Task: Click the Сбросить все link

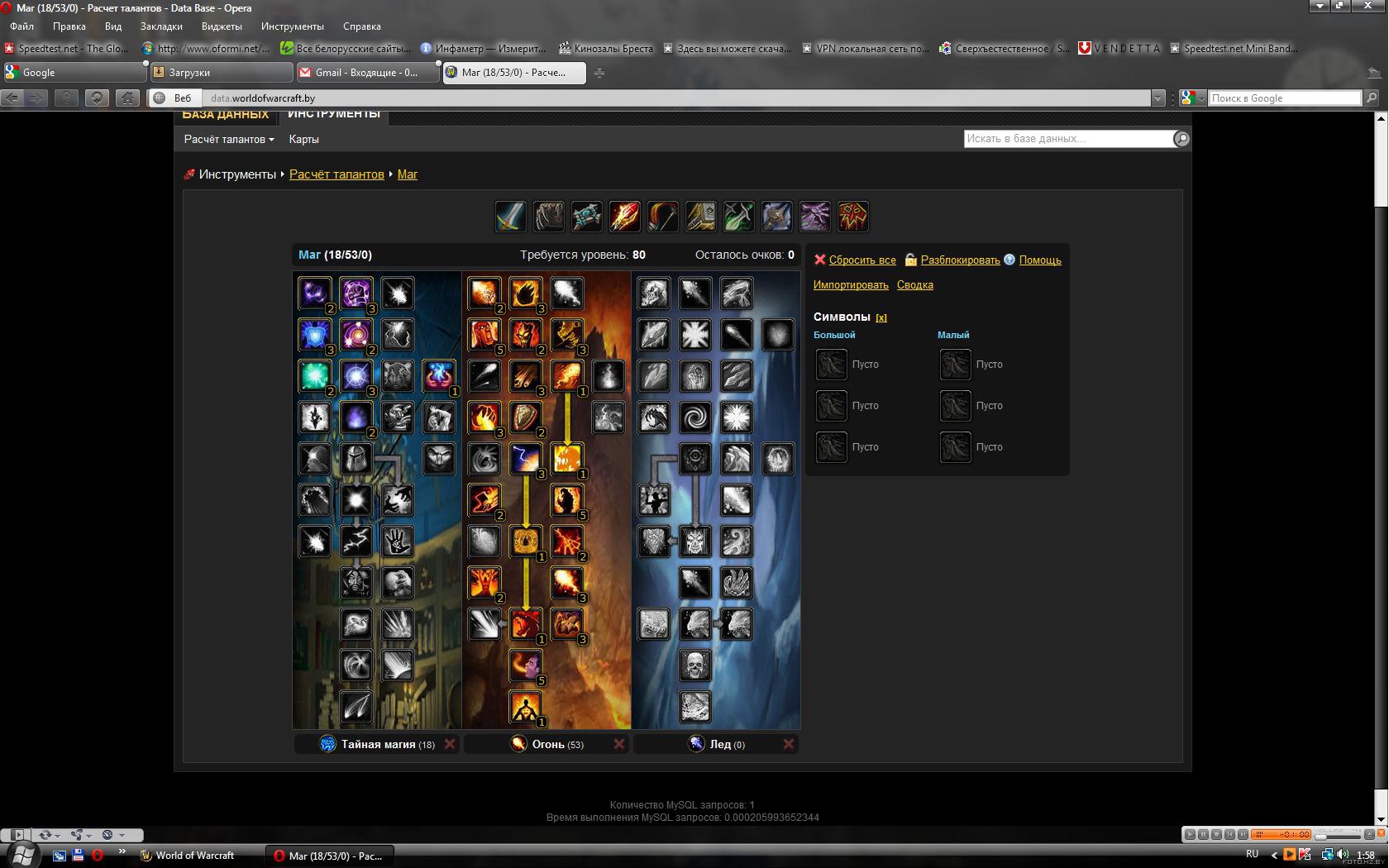Action: tap(862, 260)
